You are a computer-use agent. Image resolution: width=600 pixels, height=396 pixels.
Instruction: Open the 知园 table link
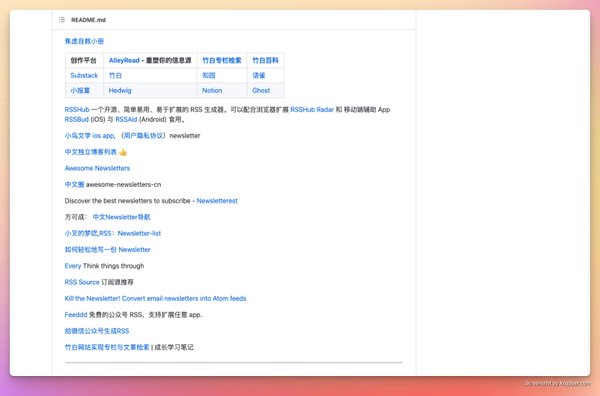pos(209,75)
